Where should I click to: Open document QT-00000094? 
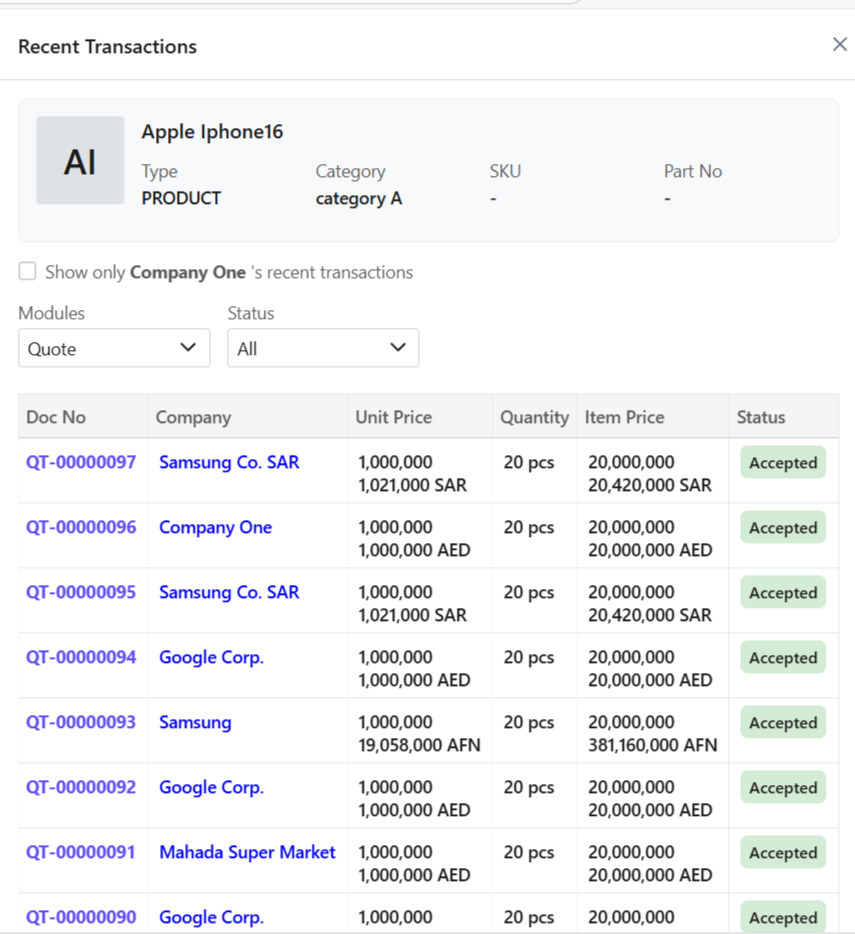coord(81,657)
